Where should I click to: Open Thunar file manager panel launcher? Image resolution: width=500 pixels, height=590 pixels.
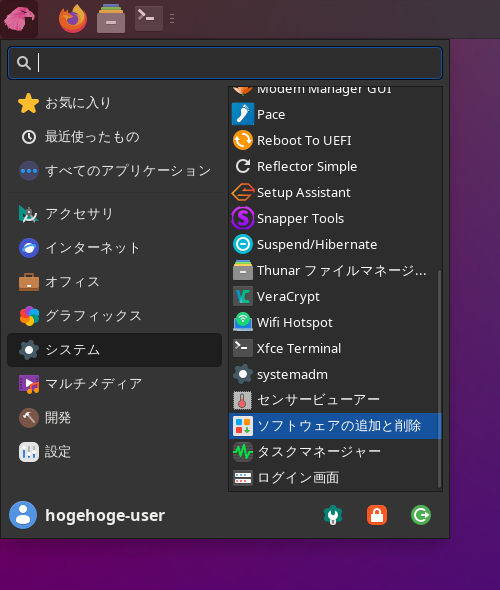pyautogui.click(x=111, y=19)
